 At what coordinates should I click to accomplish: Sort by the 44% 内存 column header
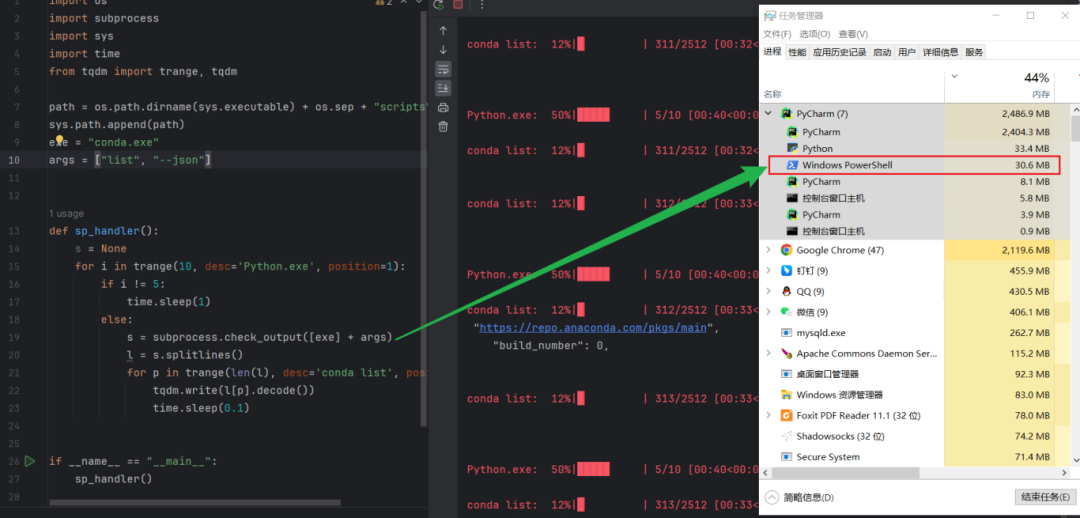pyautogui.click(x=999, y=85)
